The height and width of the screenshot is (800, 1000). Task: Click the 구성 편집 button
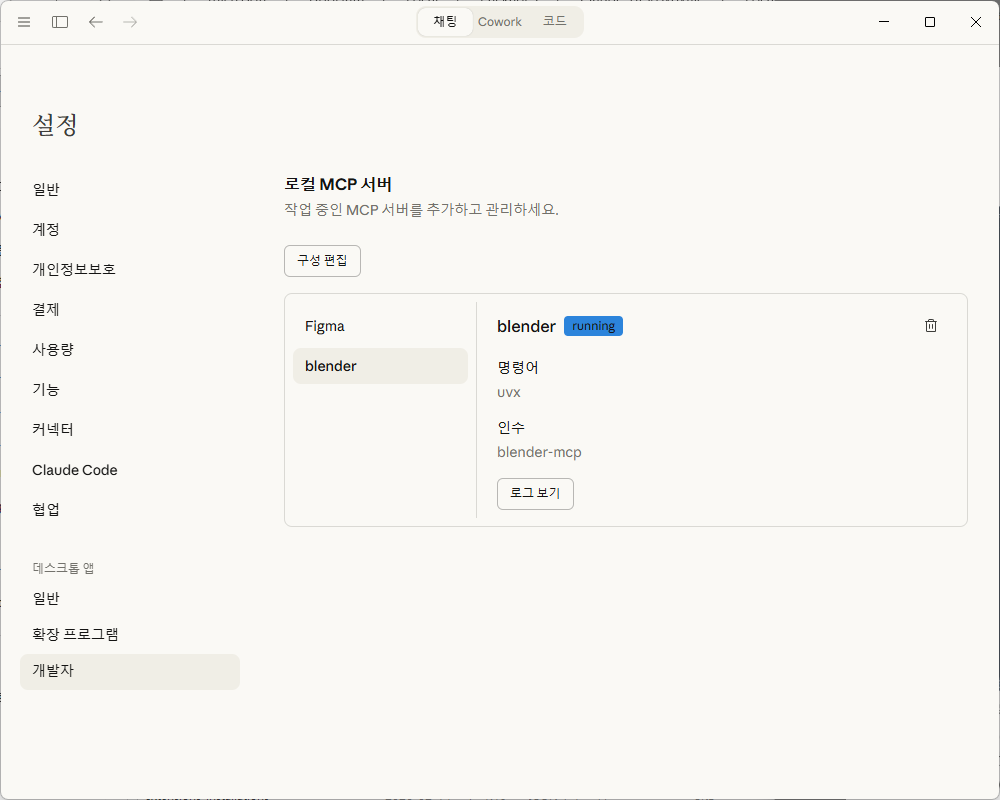322,261
